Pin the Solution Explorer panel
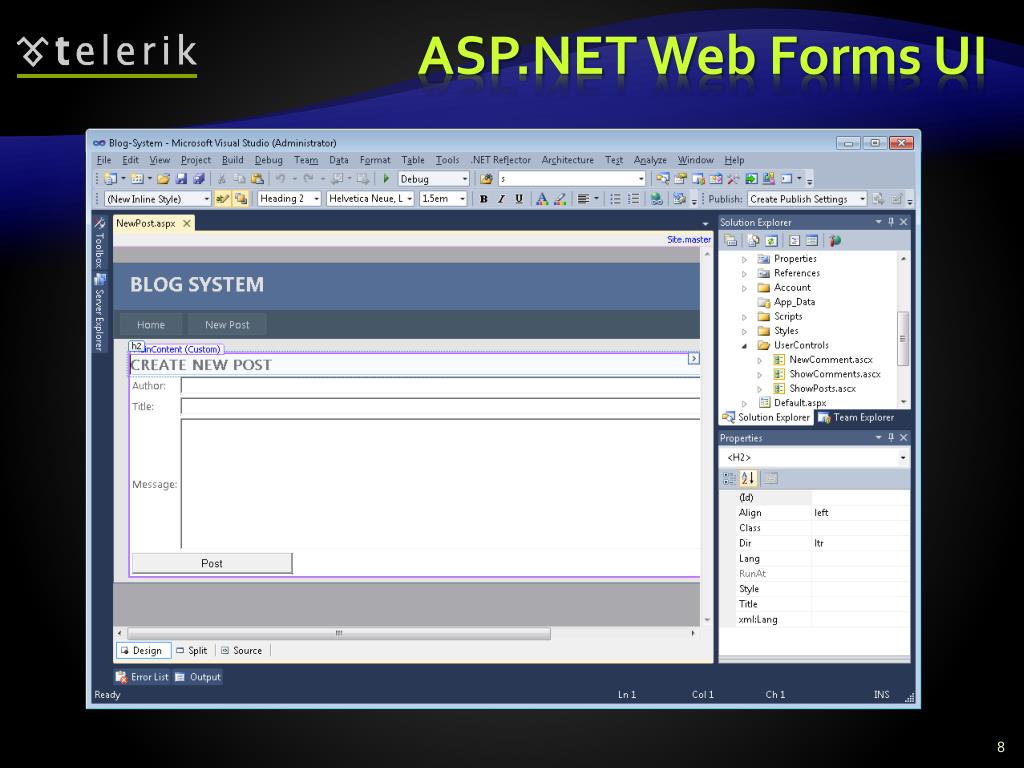This screenshot has width=1024, height=768. (891, 222)
